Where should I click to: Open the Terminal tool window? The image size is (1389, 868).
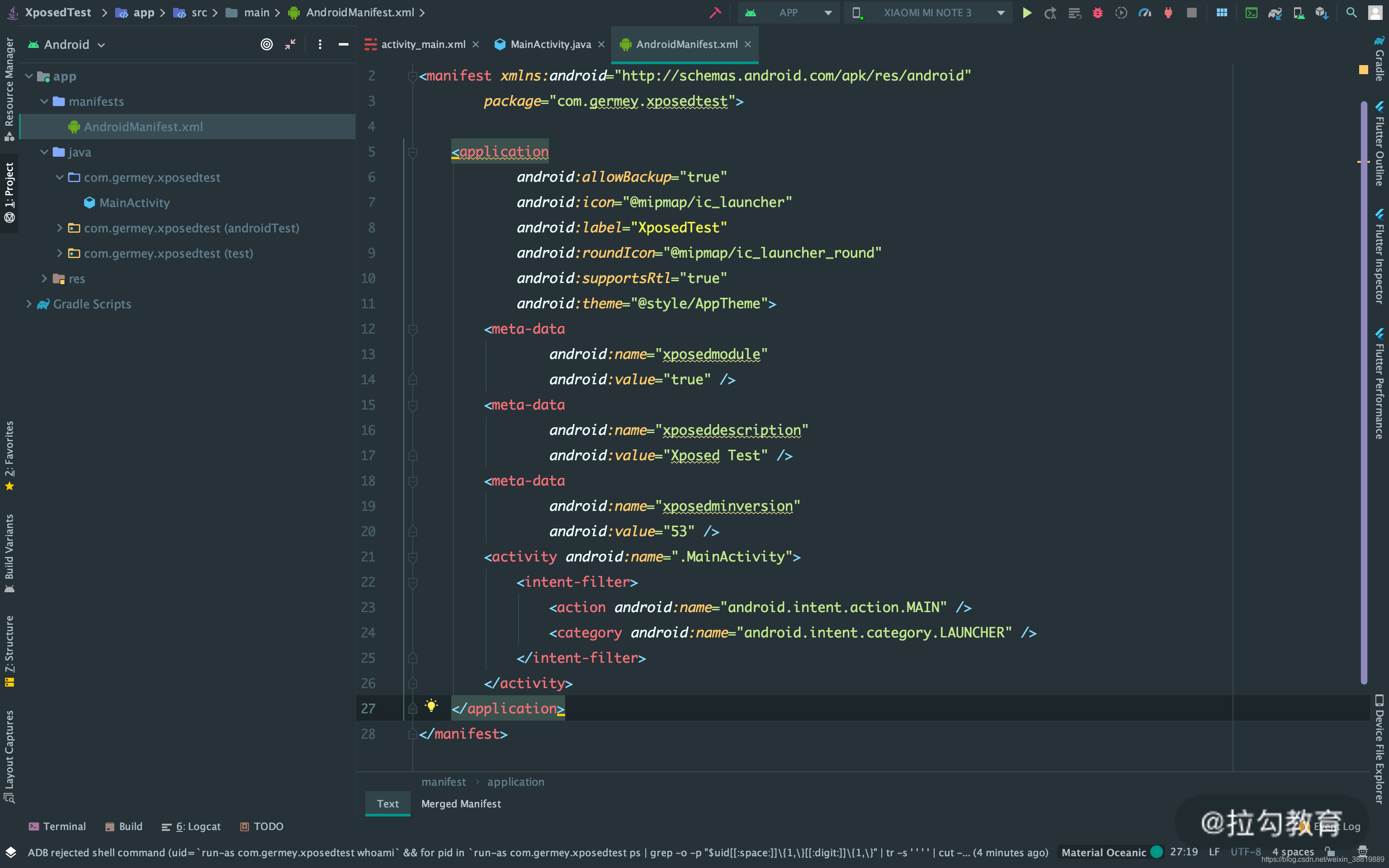(x=57, y=826)
